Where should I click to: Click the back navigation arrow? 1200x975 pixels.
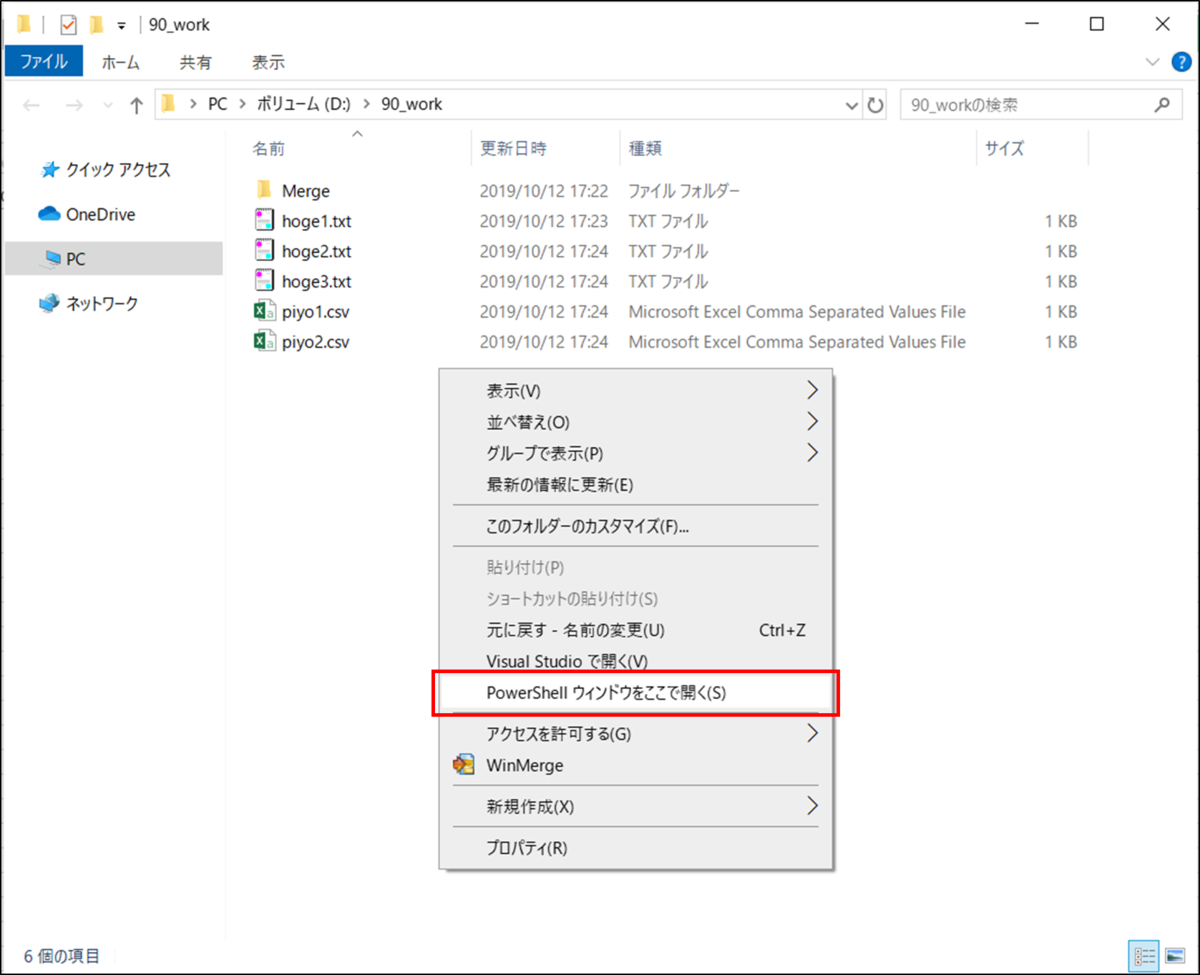point(31,105)
